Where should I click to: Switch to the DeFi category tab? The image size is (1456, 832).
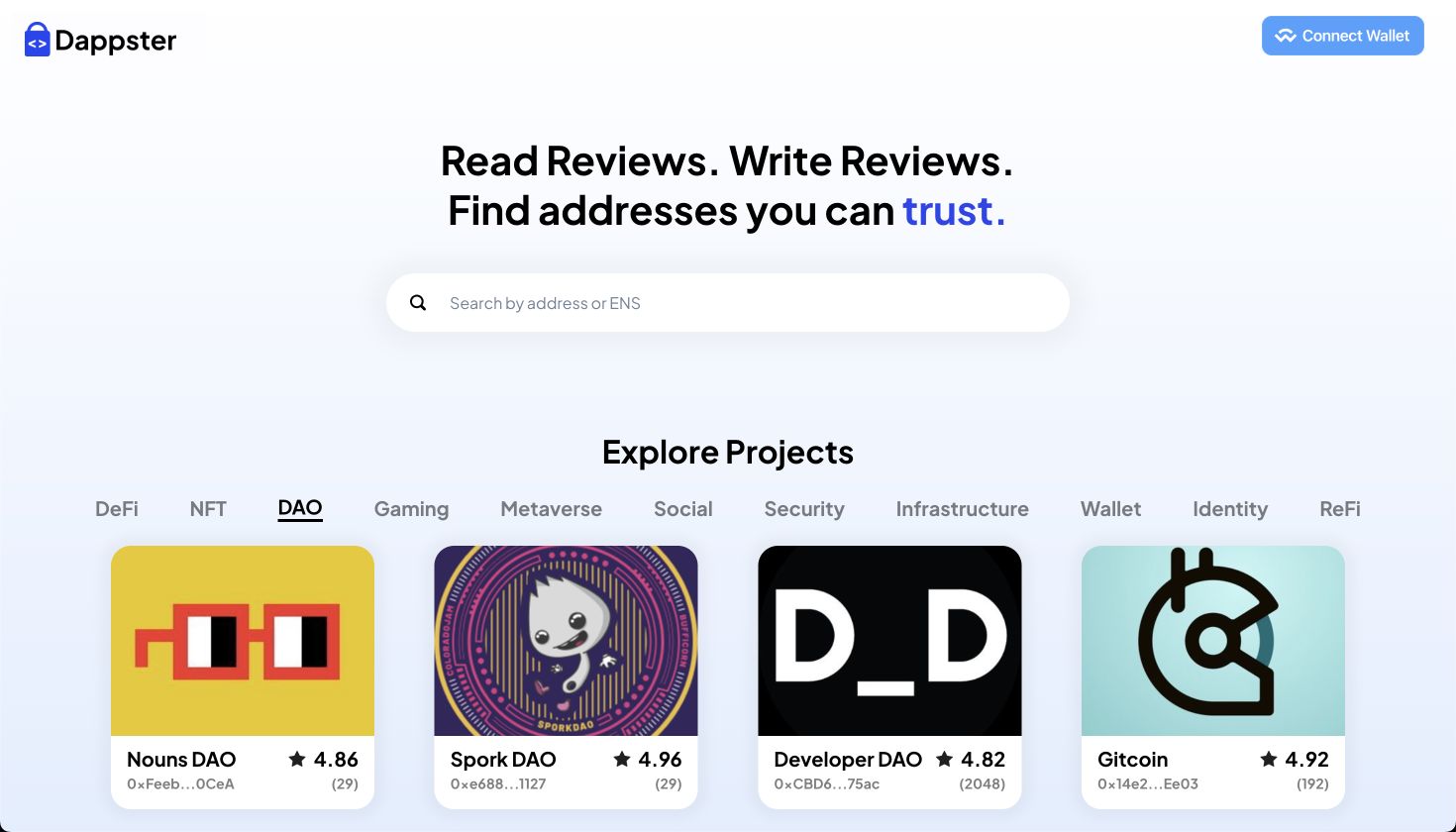click(117, 509)
